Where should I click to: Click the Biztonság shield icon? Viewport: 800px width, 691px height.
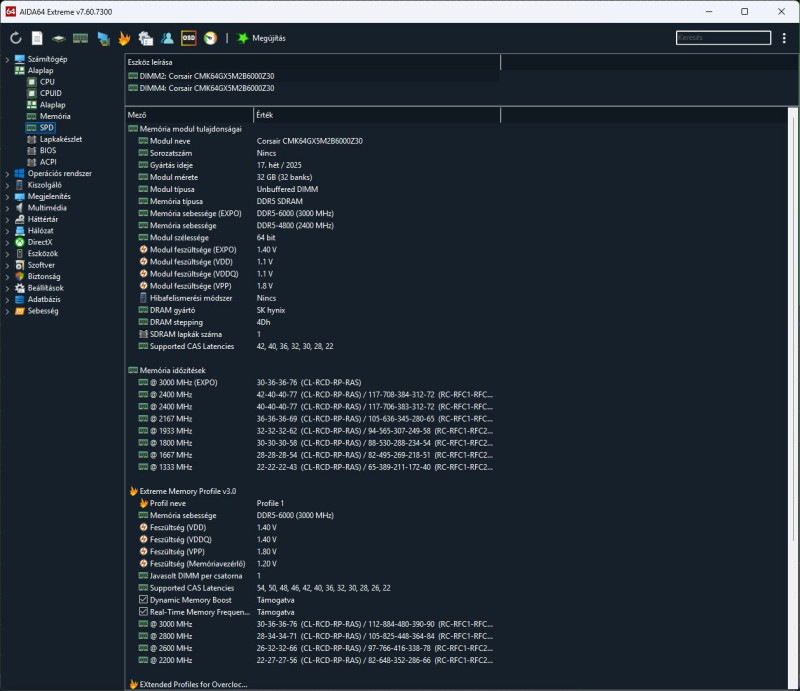pyautogui.click(x=19, y=277)
